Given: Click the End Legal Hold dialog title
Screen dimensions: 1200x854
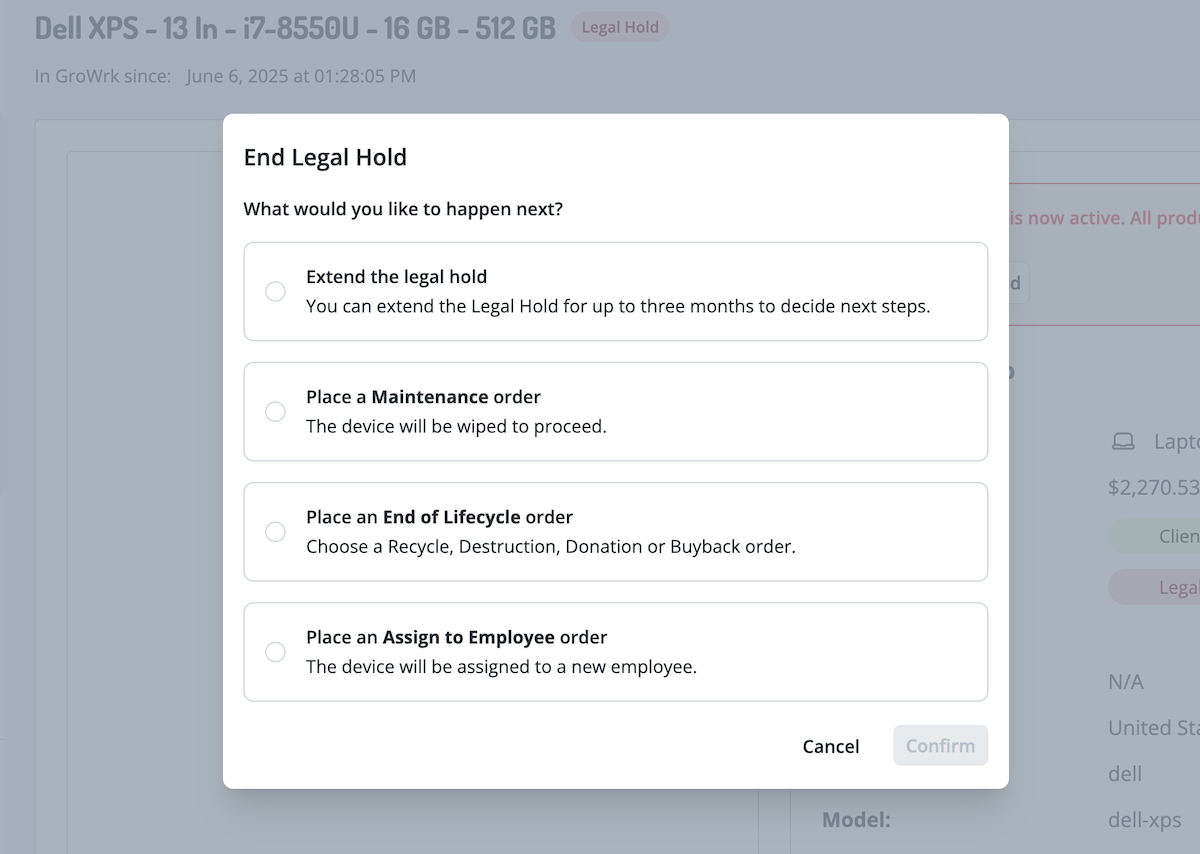Looking at the screenshot, I should point(325,157).
